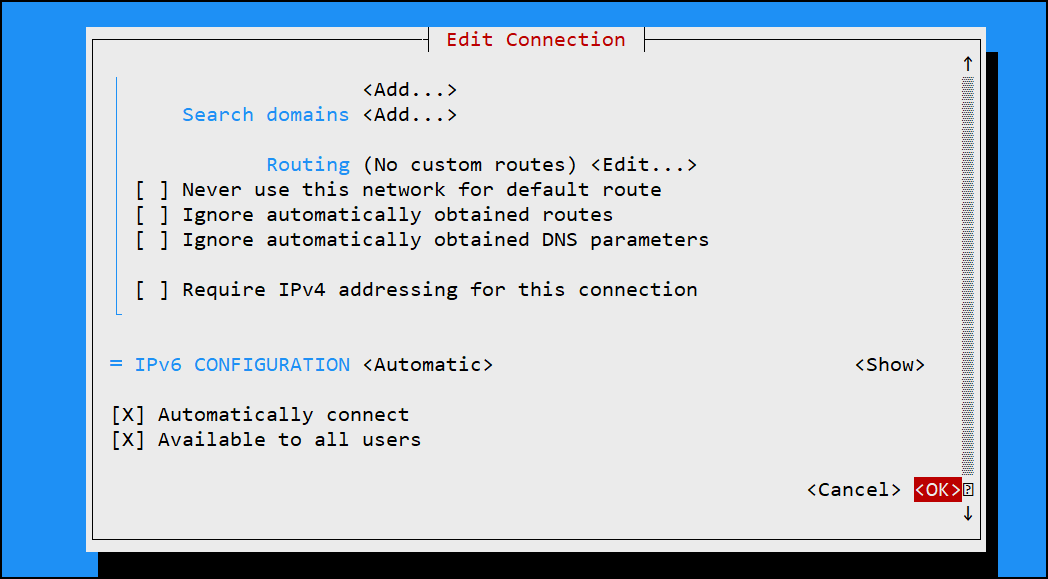The image size is (1048, 579).
Task: Add a new search domain
Action: tap(410, 115)
